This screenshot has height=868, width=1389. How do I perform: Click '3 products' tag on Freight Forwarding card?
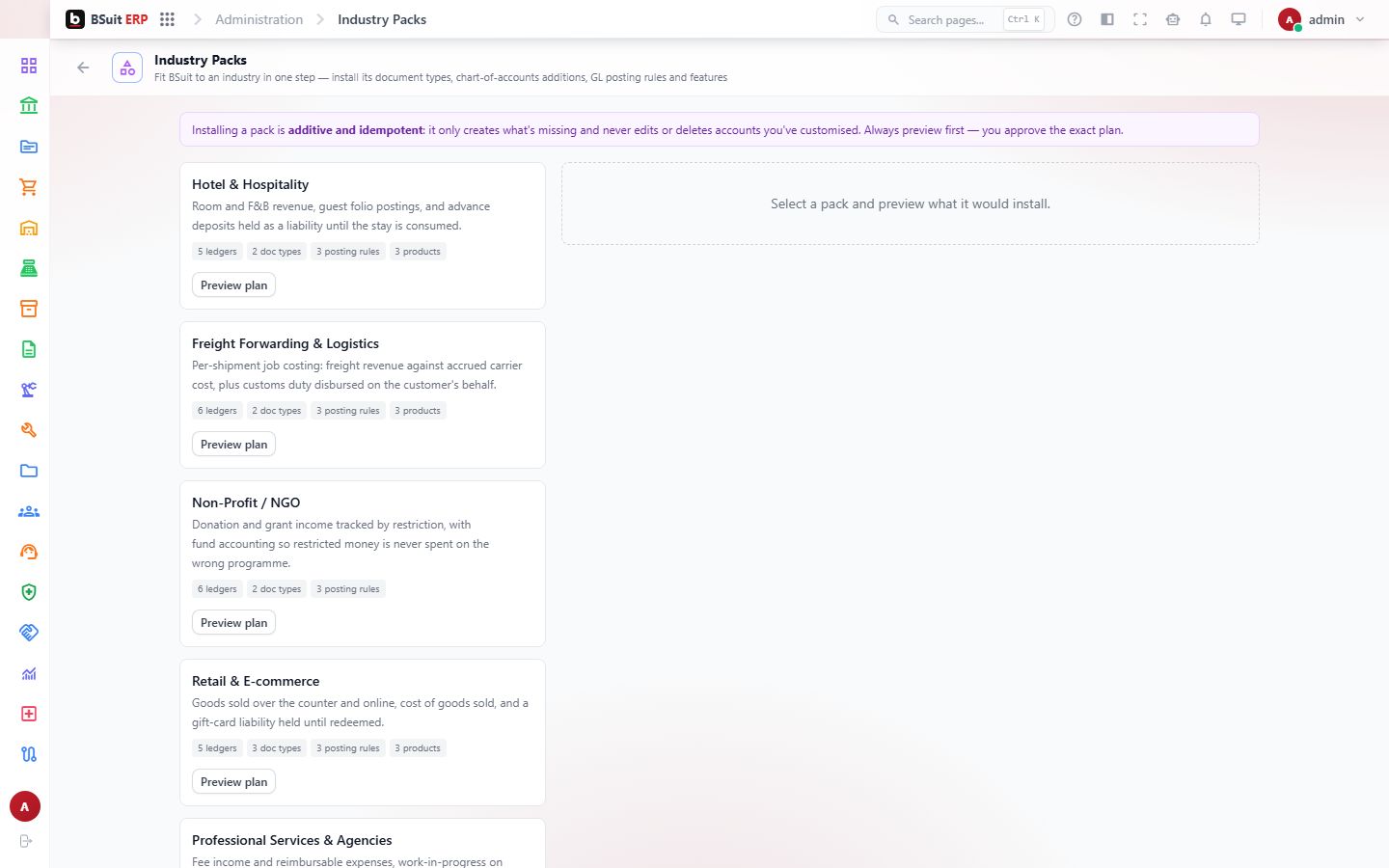pos(418,411)
